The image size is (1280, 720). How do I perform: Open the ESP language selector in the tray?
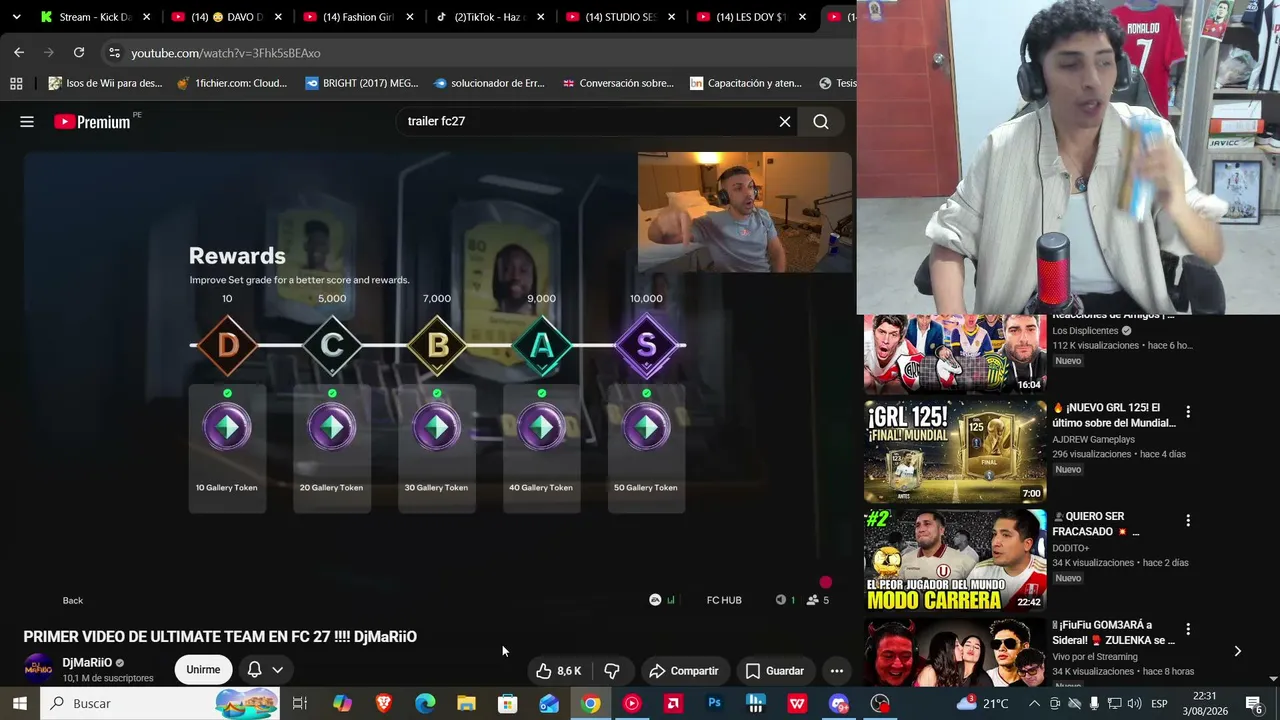[1158, 703]
